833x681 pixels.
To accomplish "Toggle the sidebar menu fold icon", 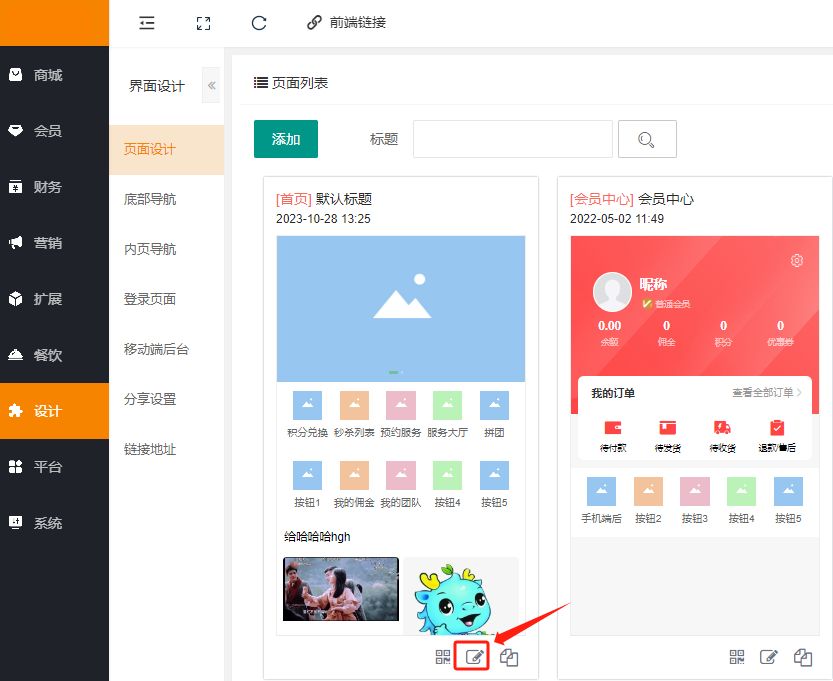I will (147, 23).
